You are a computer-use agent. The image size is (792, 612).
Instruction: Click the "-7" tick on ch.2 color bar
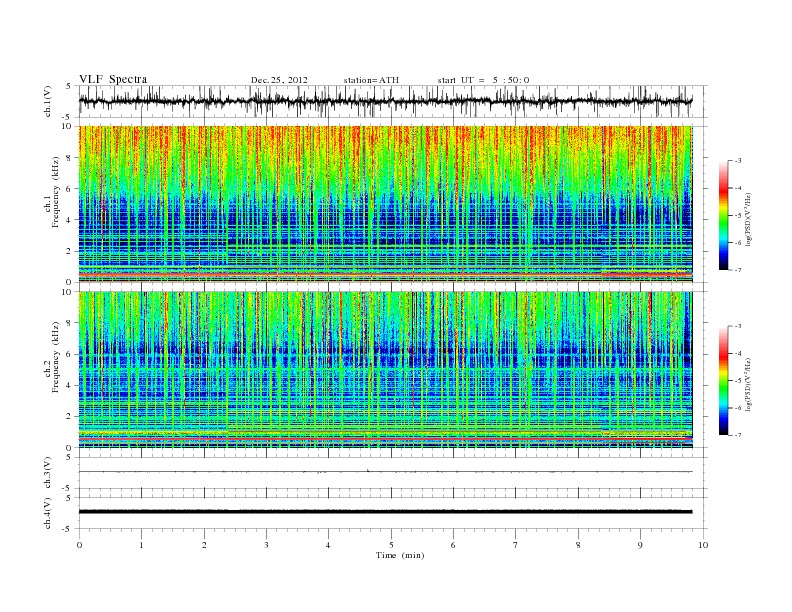click(x=738, y=435)
